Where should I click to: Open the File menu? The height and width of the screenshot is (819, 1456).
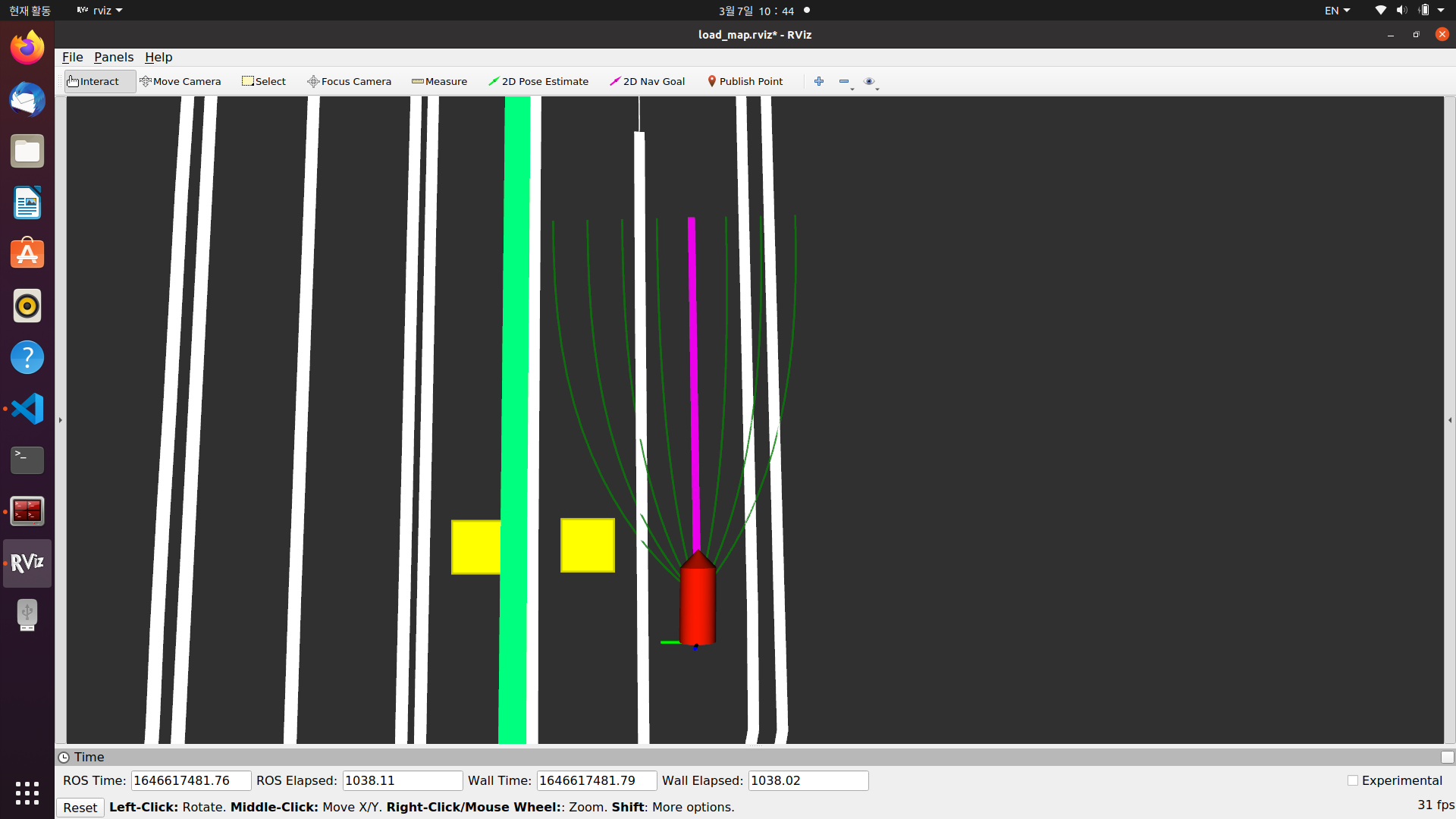coord(73,57)
